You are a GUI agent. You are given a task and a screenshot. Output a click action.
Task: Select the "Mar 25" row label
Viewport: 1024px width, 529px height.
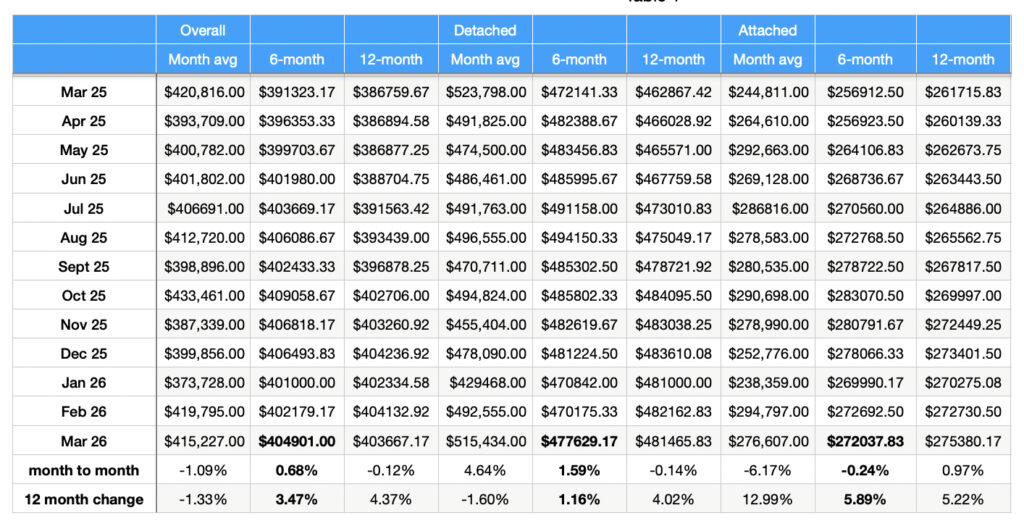[84, 92]
